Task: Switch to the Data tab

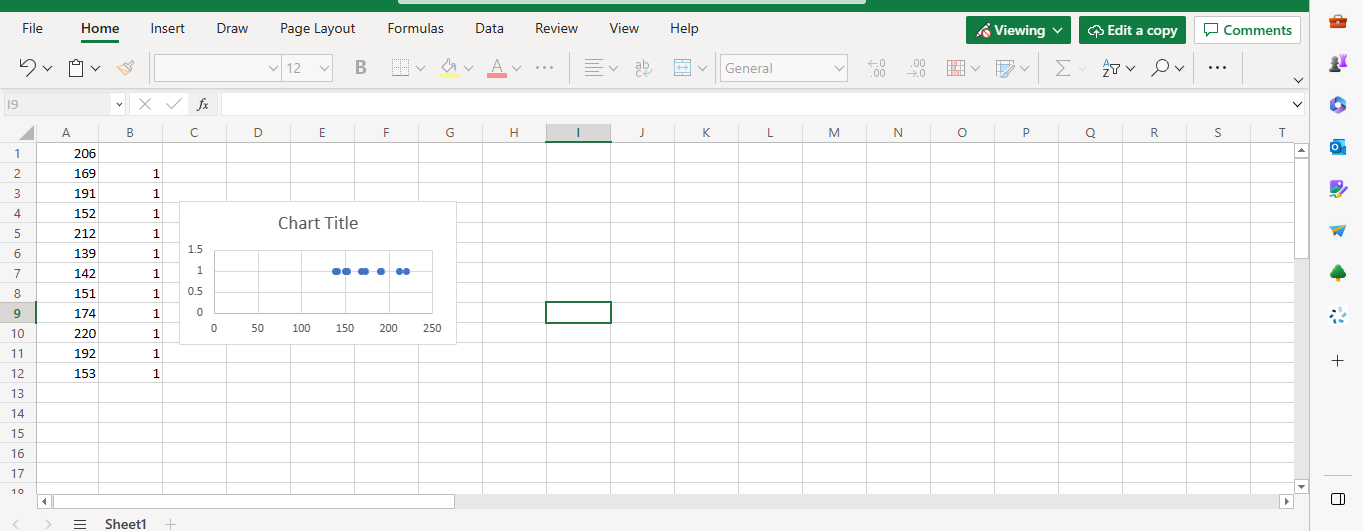Action: tap(489, 29)
